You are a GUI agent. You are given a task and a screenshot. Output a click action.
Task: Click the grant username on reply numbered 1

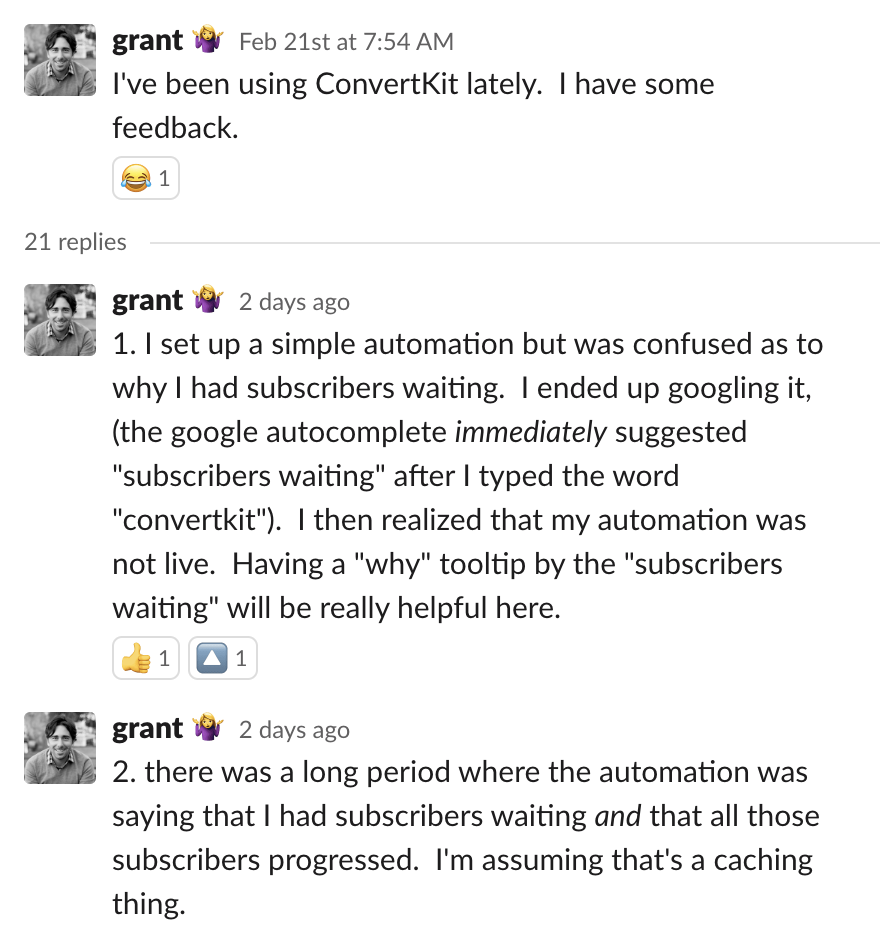[x=147, y=301]
